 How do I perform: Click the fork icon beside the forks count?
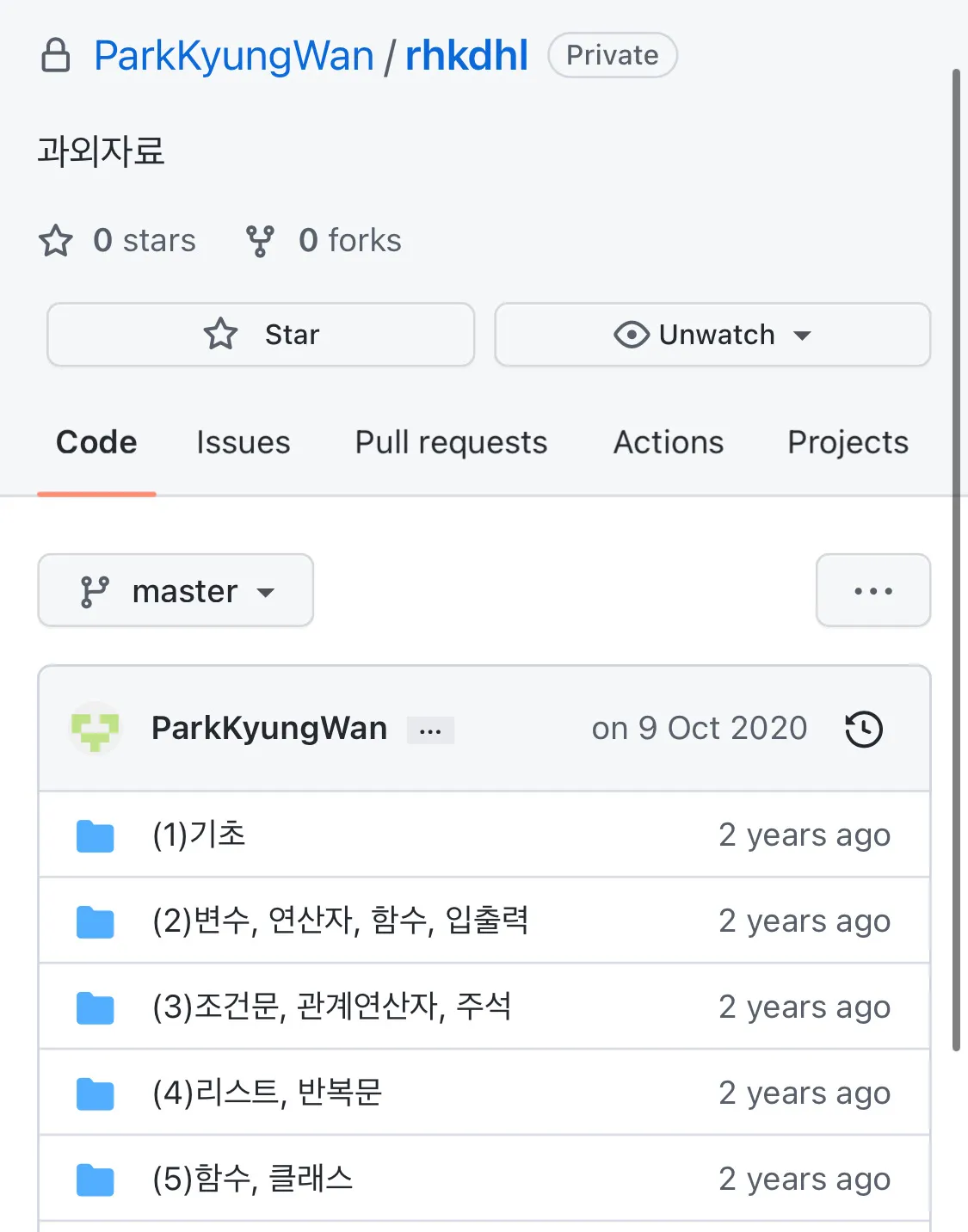pos(260,241)
